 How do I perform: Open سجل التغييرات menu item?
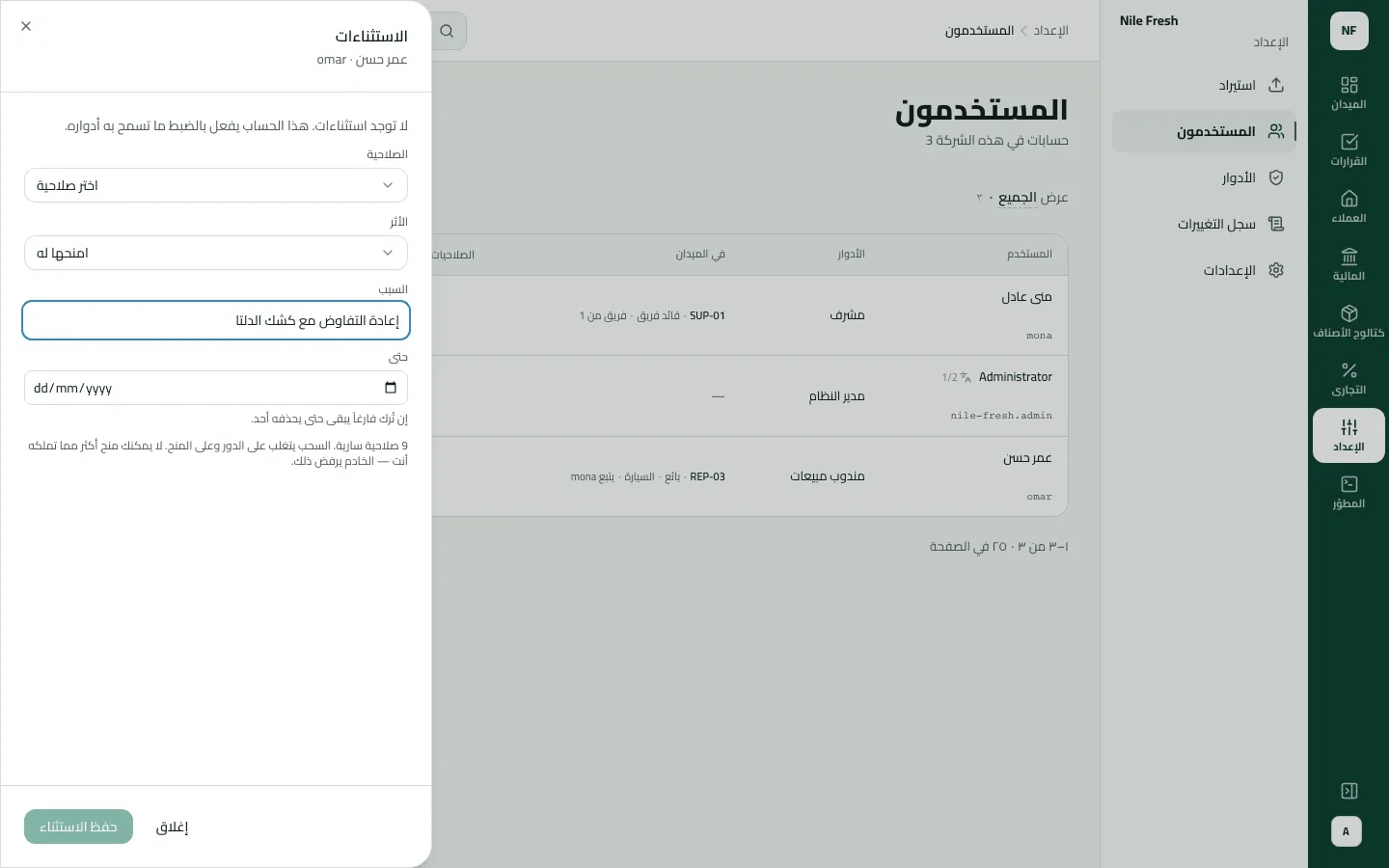point(1204,224)
